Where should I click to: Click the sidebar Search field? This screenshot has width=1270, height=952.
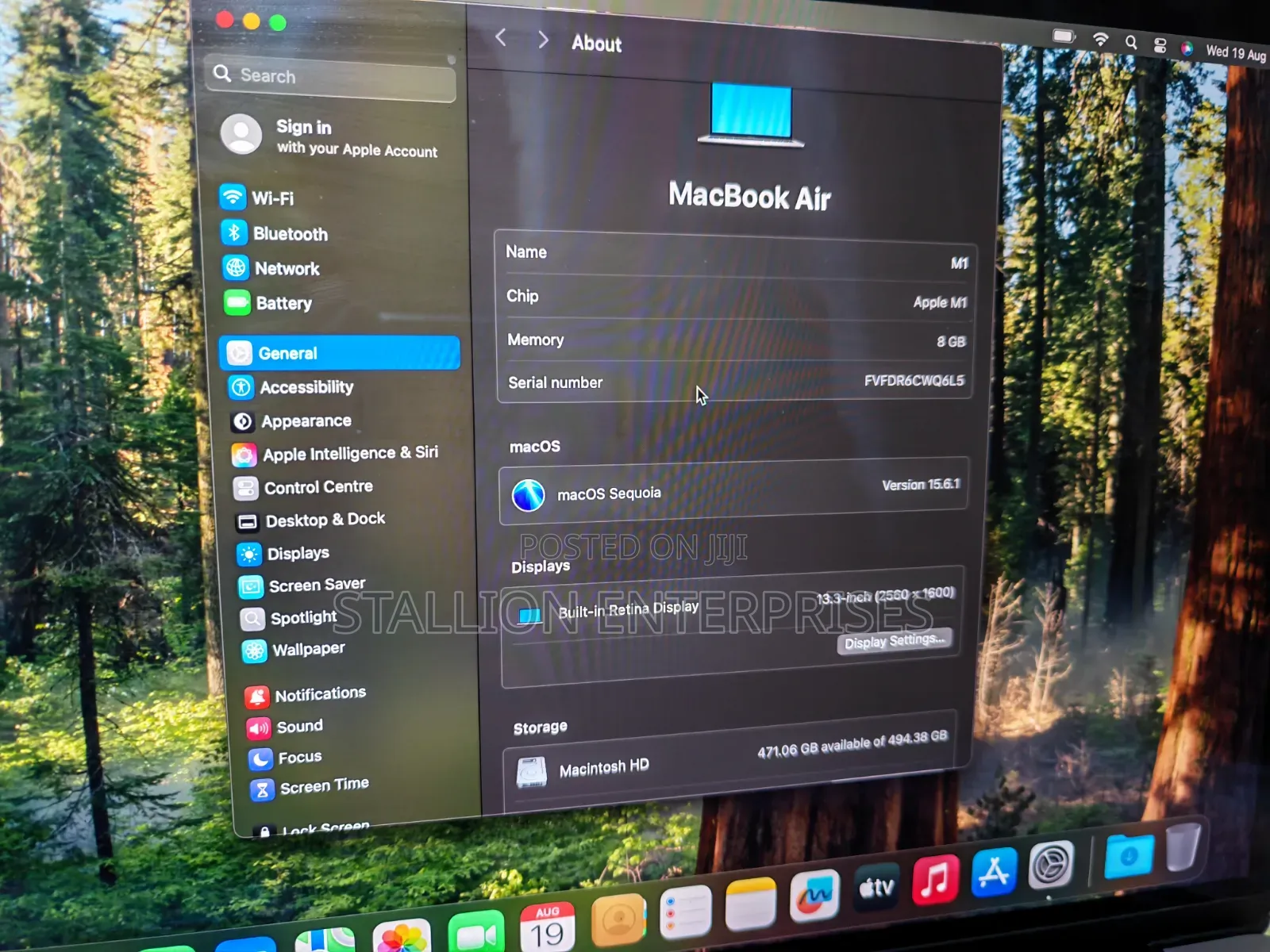330,77
